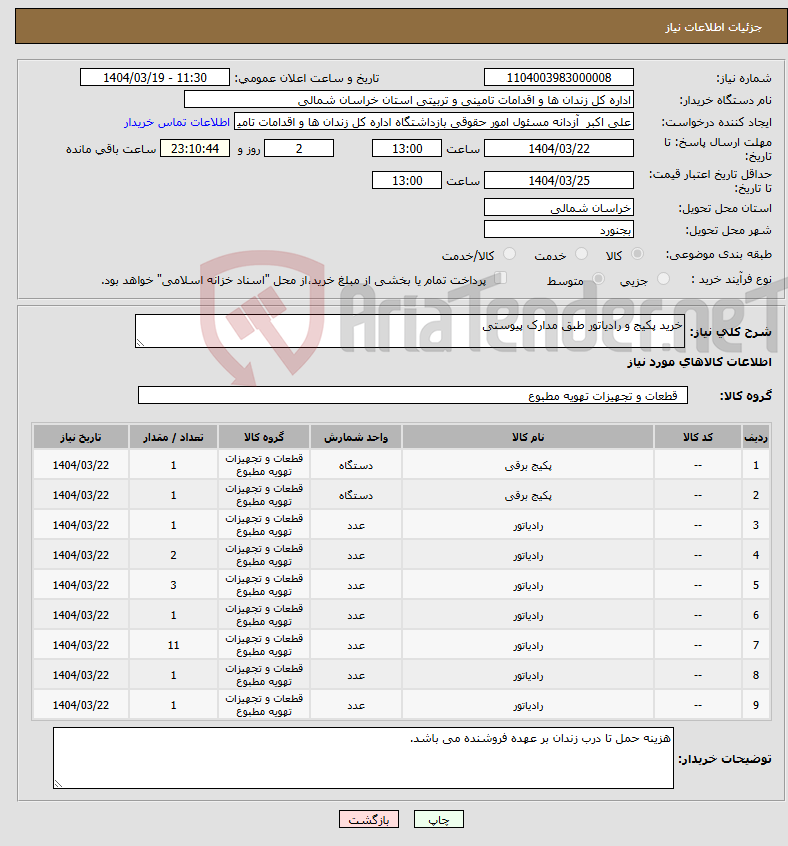The image size is (788, 846).
Task: Select the خدمت radio button
Action: pos(581,254)
